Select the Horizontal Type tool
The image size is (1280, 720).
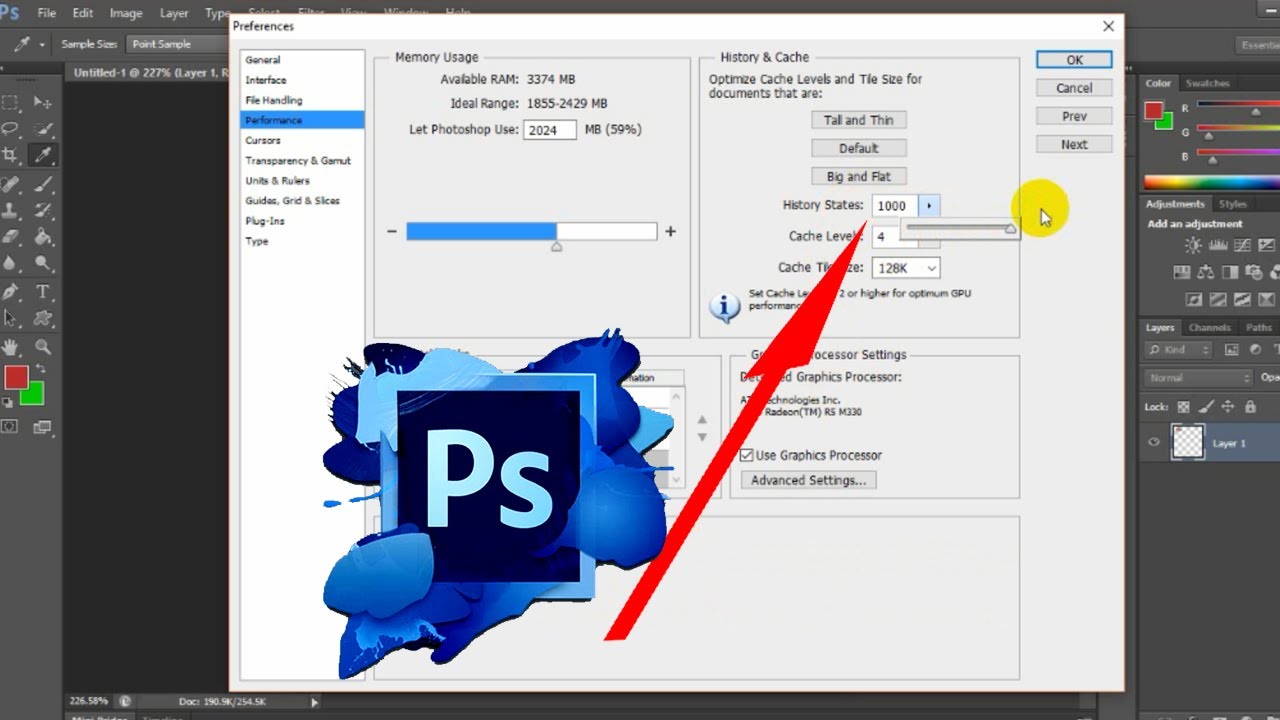43,292
